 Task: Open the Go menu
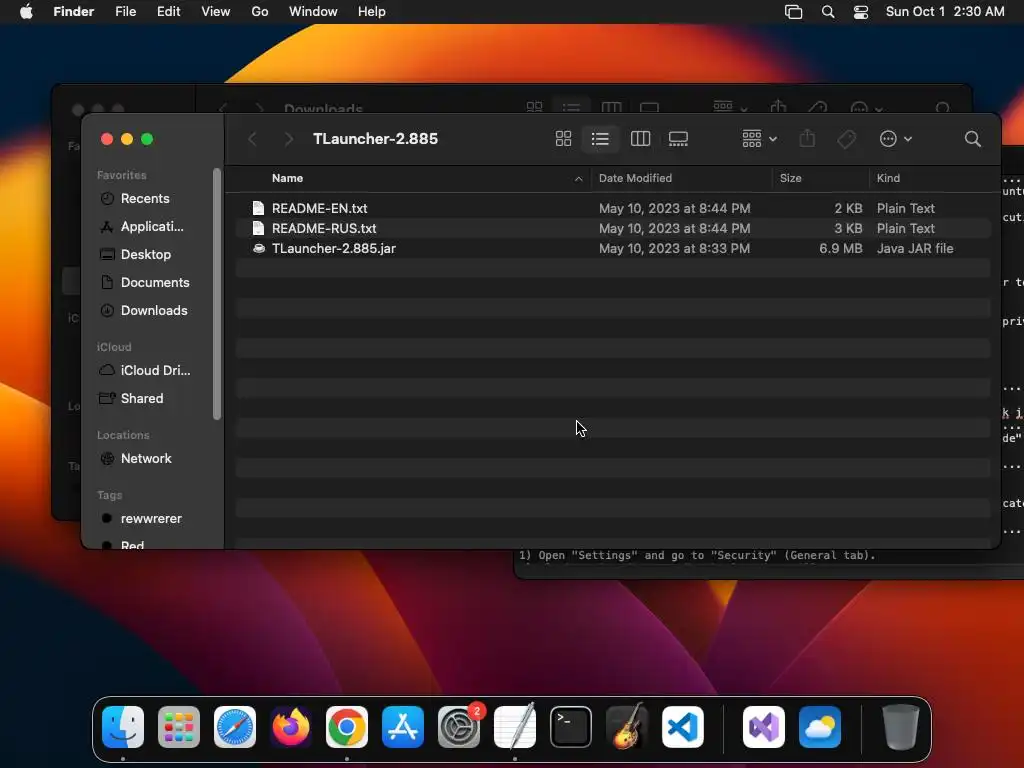point(260,12)
